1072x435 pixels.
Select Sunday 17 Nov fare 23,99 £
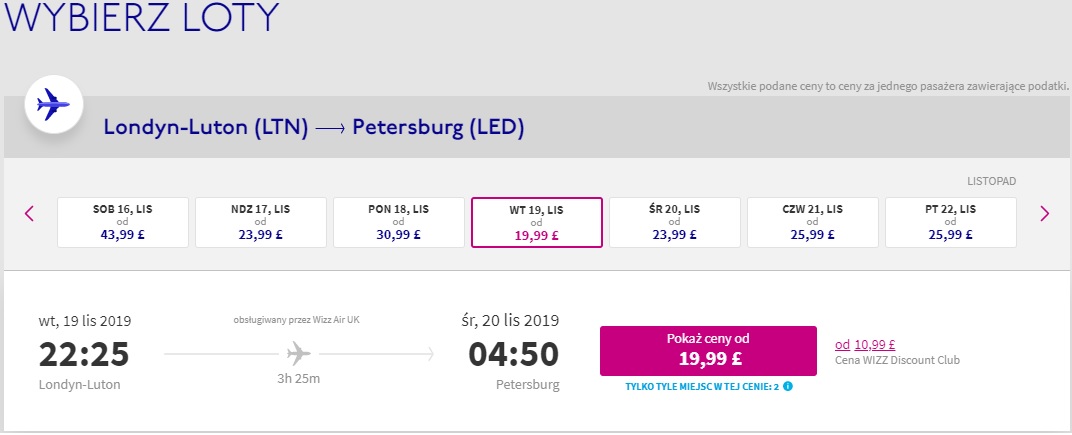point(260,222)
